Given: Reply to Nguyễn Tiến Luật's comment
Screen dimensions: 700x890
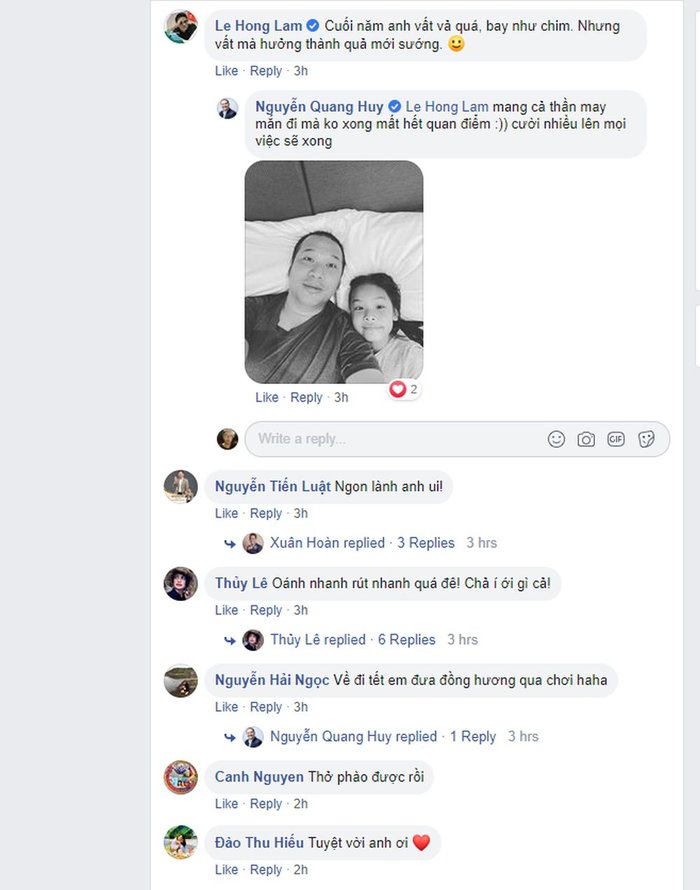Looking at the screenshot, I should click(x=266, y=514).
